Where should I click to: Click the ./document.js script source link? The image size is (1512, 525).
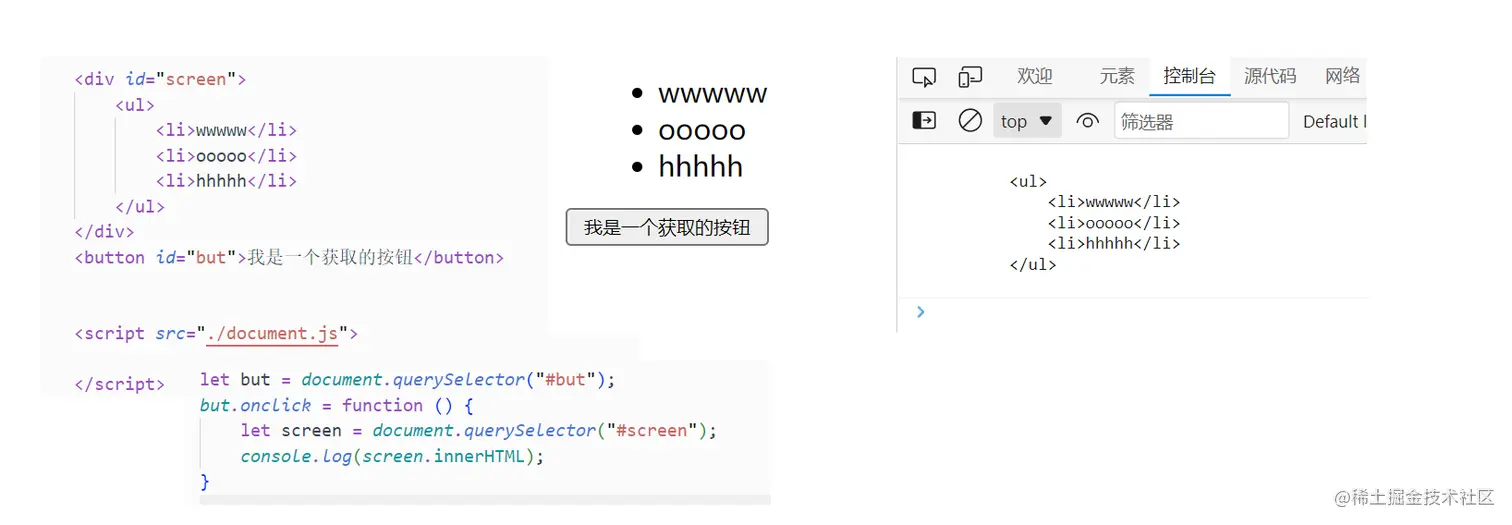coord(272,334)
